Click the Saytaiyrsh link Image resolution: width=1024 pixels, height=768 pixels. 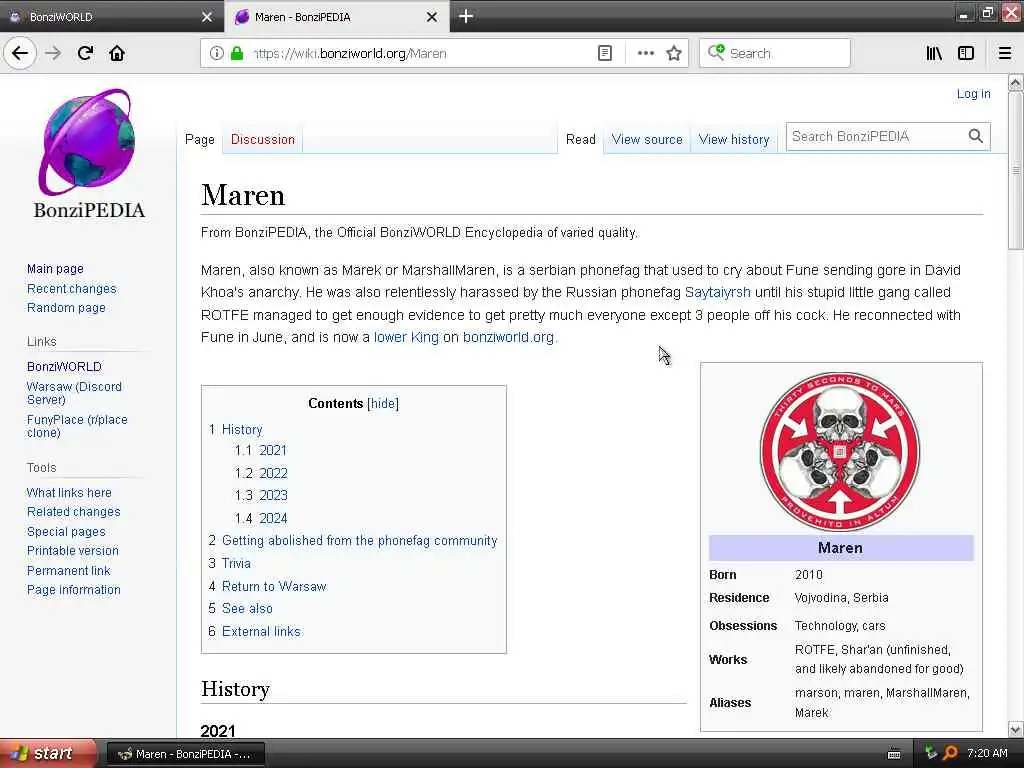coord(717,292)
